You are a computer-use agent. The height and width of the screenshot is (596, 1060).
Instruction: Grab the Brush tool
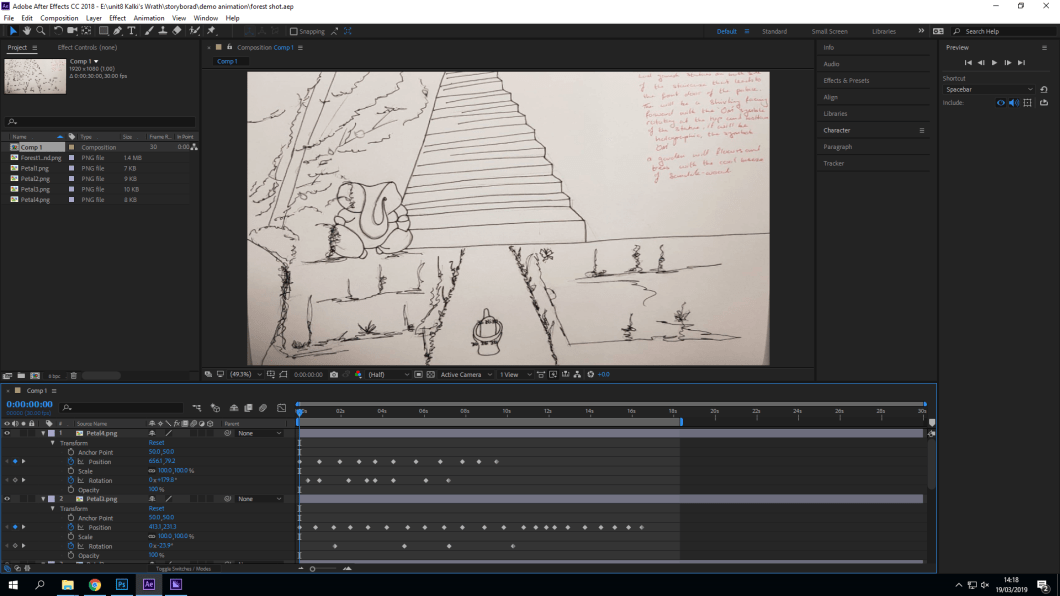click(147, 31)
